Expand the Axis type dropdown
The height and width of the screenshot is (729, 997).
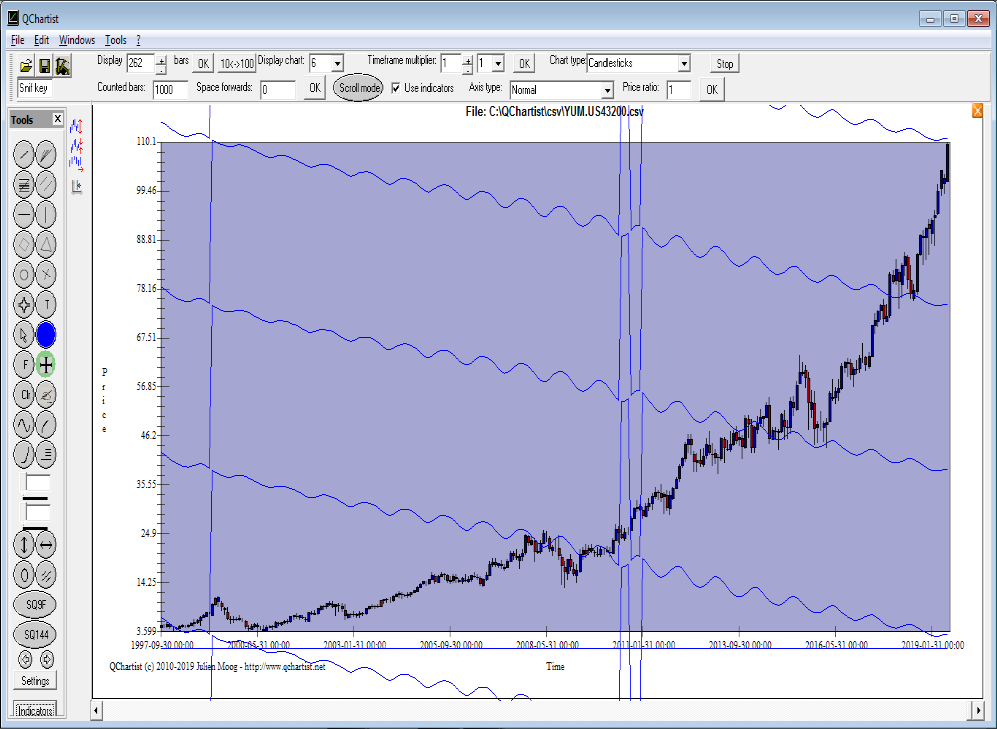607,90
